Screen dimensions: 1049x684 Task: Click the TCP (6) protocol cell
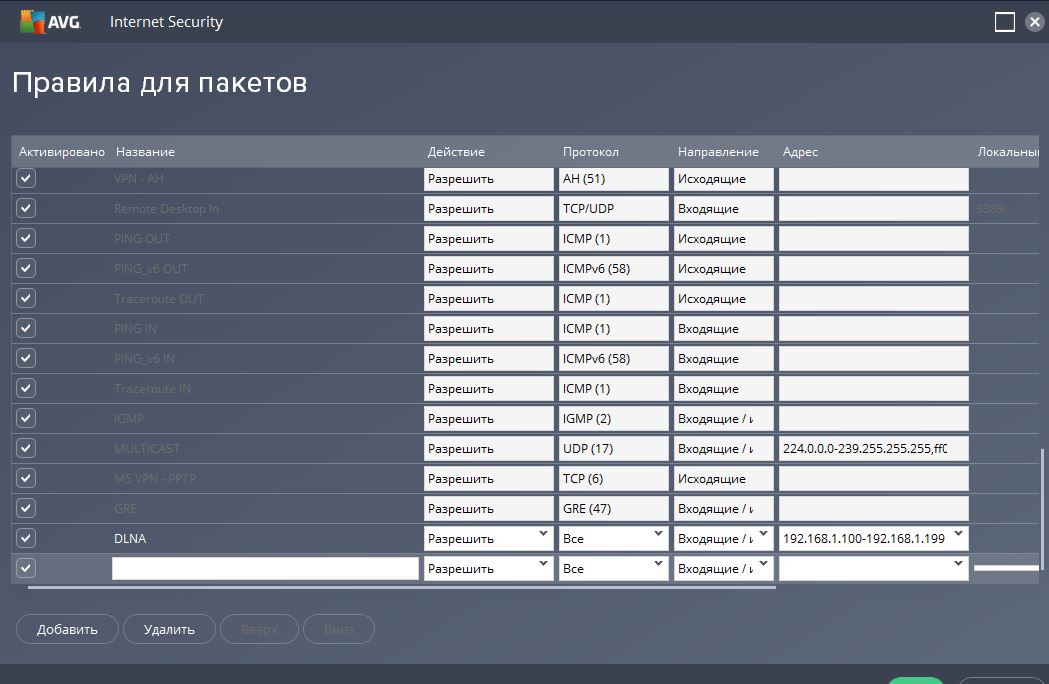click(x=613, y=479)
